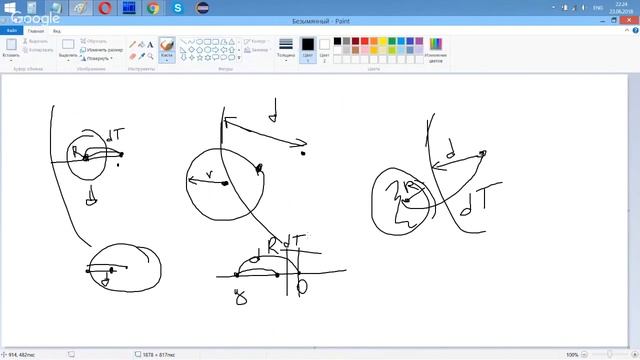
Task: Click the zoom out minus button
Action: pos(584,355)
